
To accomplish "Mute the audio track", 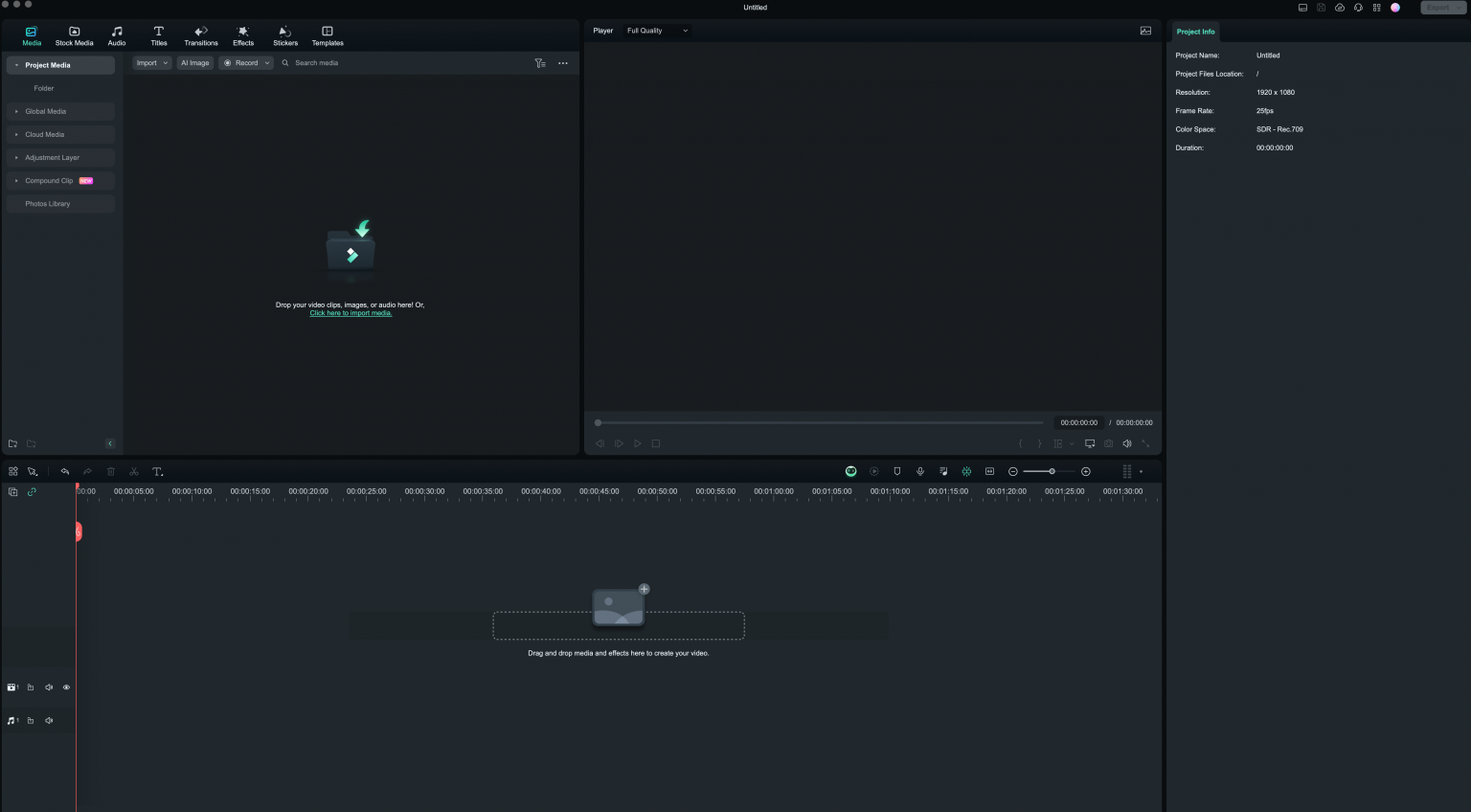I will (49, 720).
